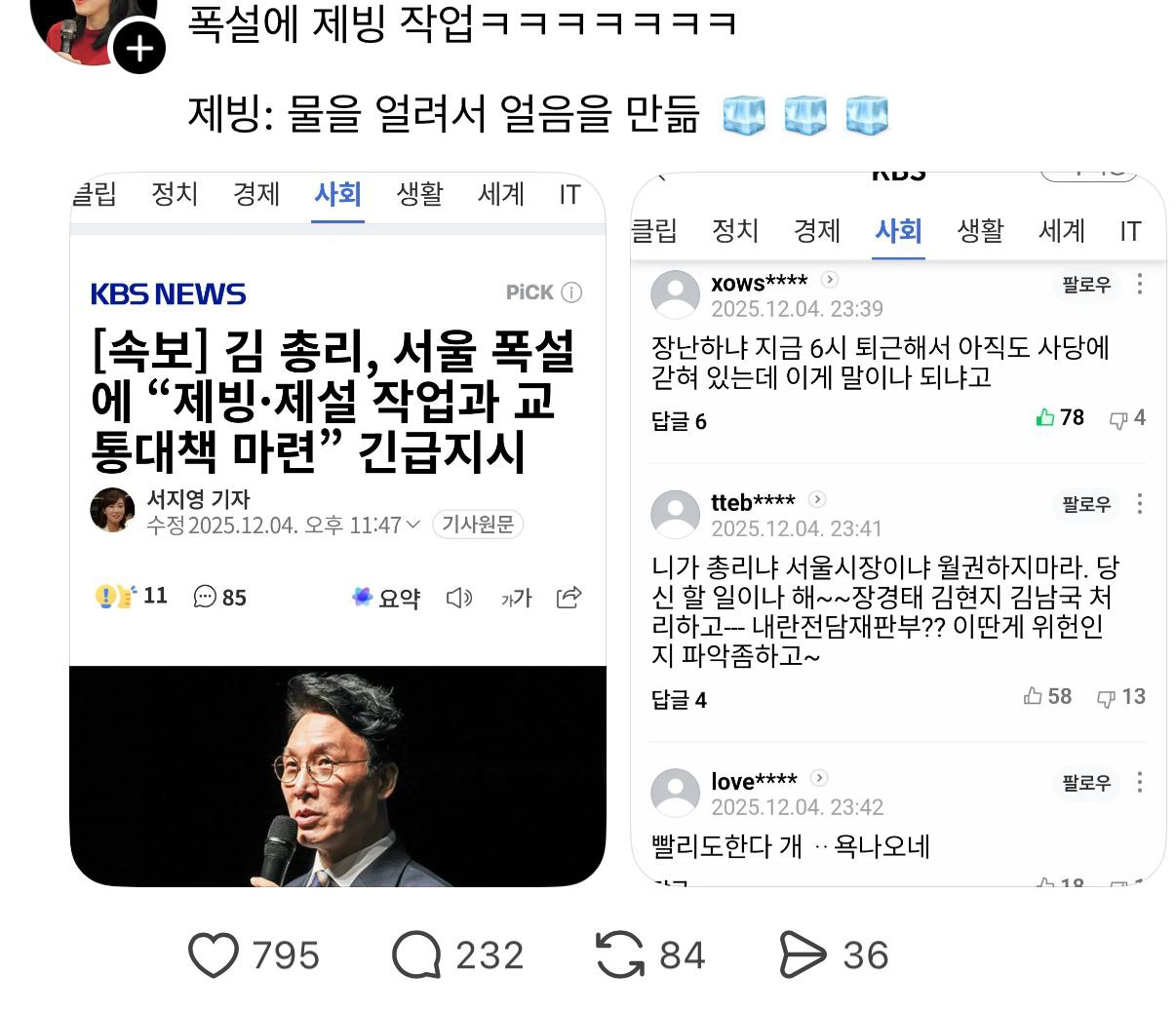Select the 정치 tab in left article

tap(175, 194)
